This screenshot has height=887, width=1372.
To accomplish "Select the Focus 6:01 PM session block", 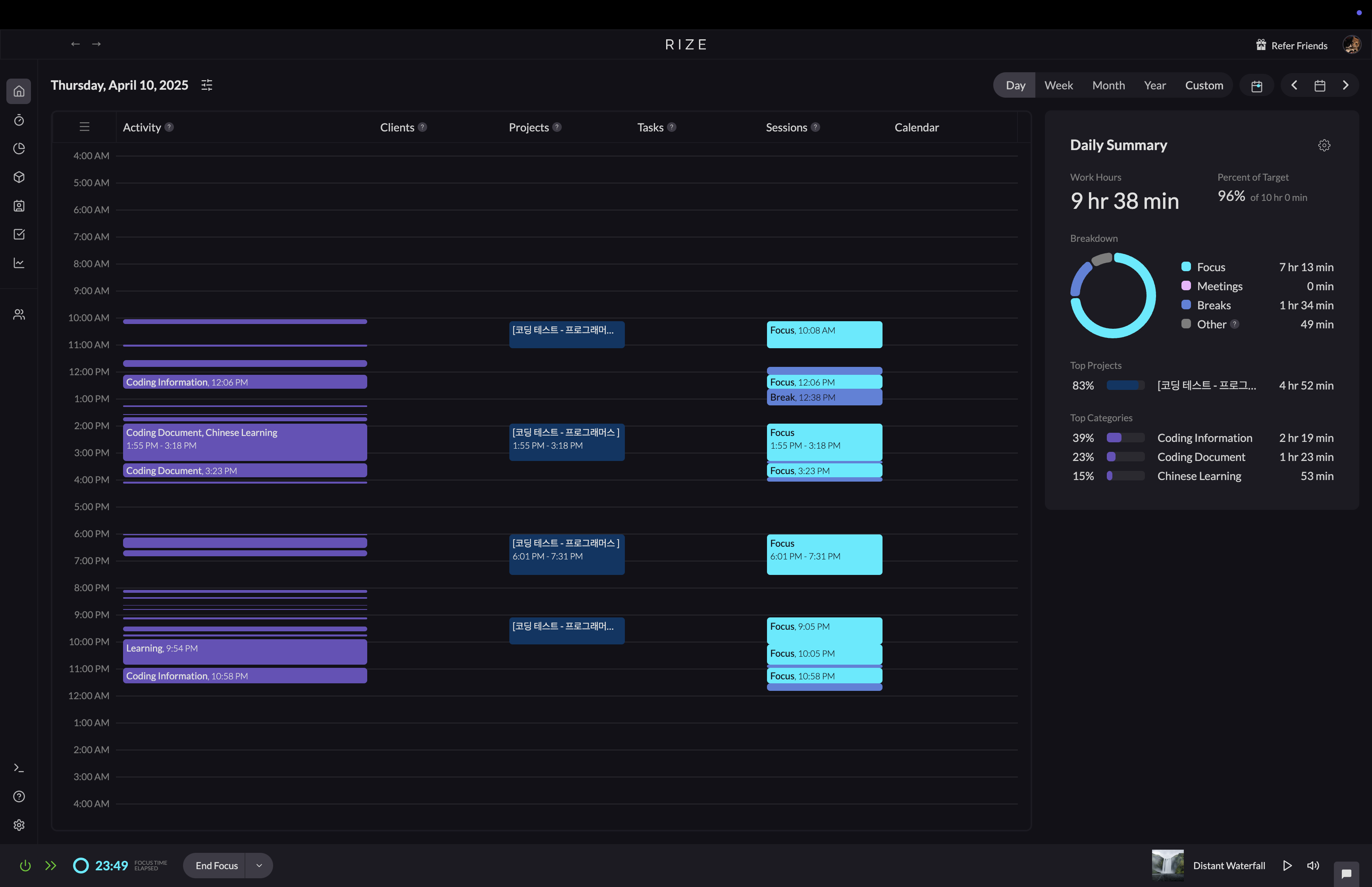I will click(824, 554).
